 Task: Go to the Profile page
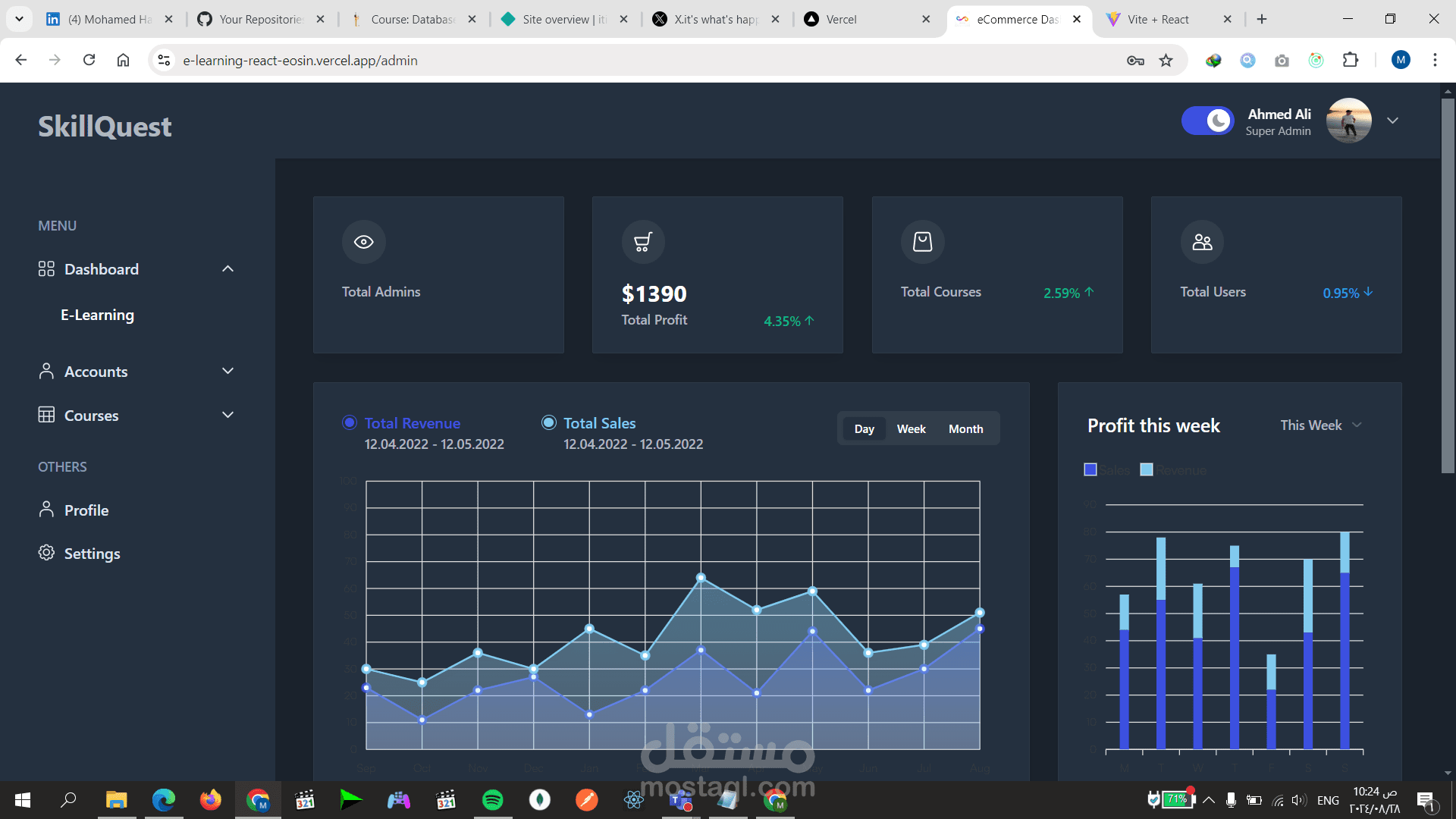pyautogui.click(x=86, y=510)
